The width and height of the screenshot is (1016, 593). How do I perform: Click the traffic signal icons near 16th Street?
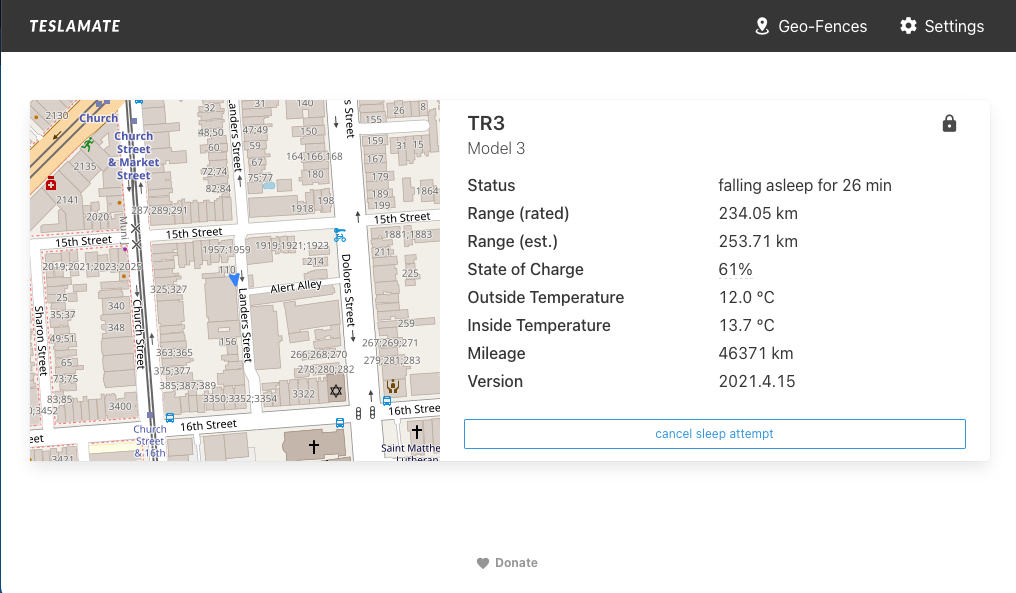click(x=365, y=412)
